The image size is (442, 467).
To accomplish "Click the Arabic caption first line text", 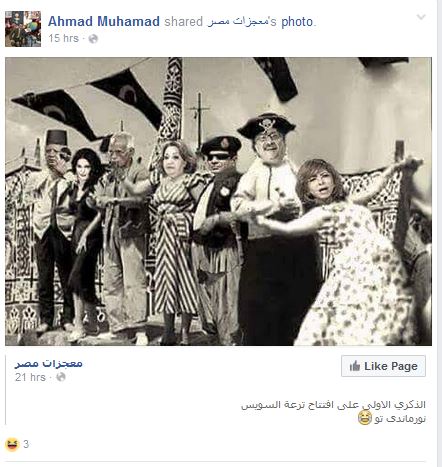I will (x=333, y=405).
